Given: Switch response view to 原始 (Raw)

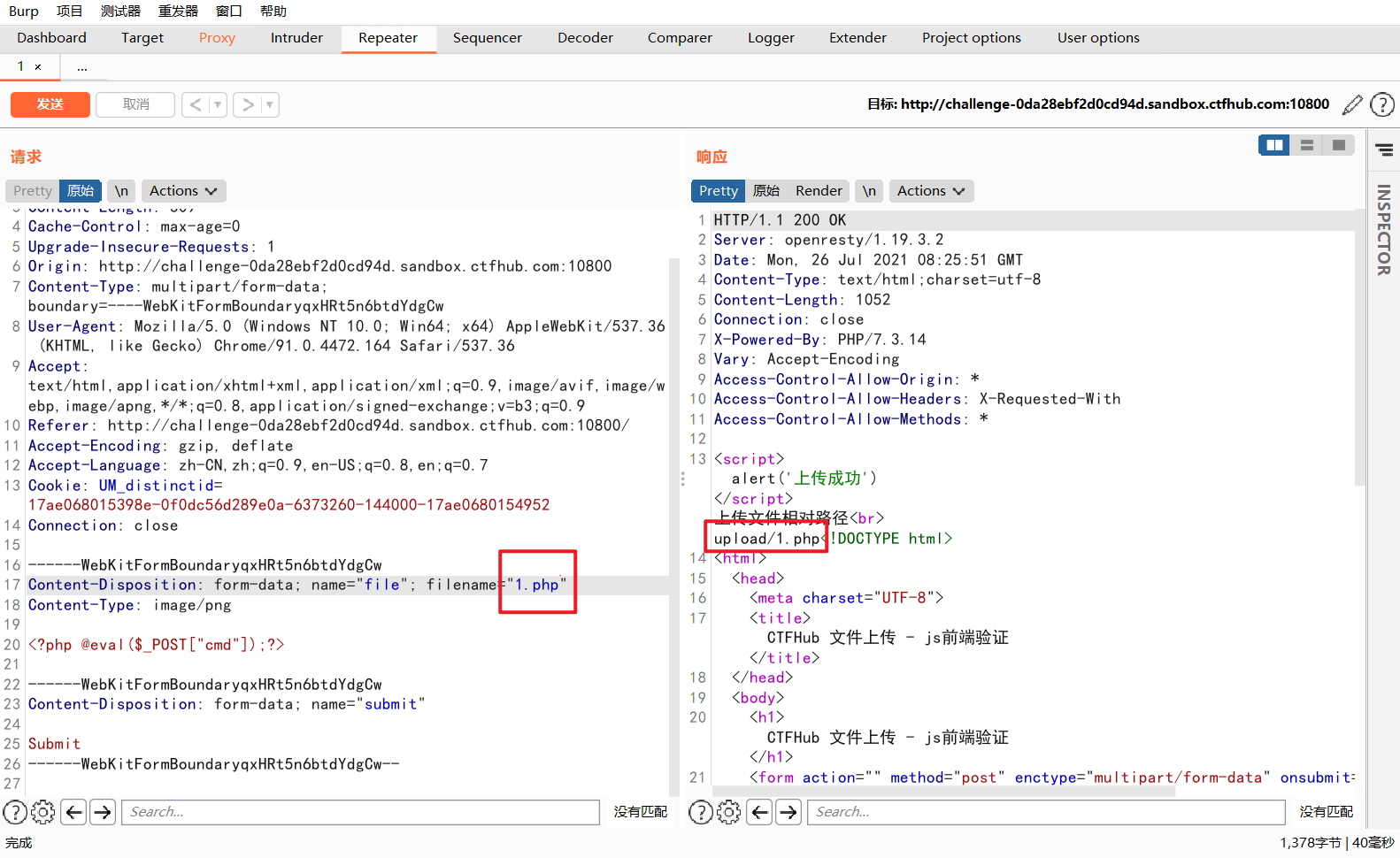Looking at the screenshot, I should [x=766, y=191].
